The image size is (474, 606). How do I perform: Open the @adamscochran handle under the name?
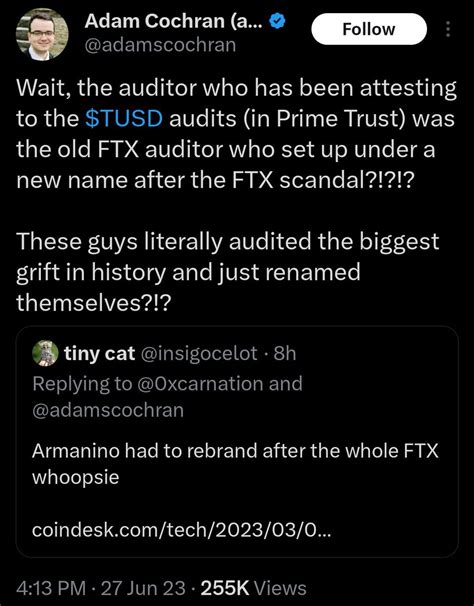pyautogui.click(x=160, y=45)
